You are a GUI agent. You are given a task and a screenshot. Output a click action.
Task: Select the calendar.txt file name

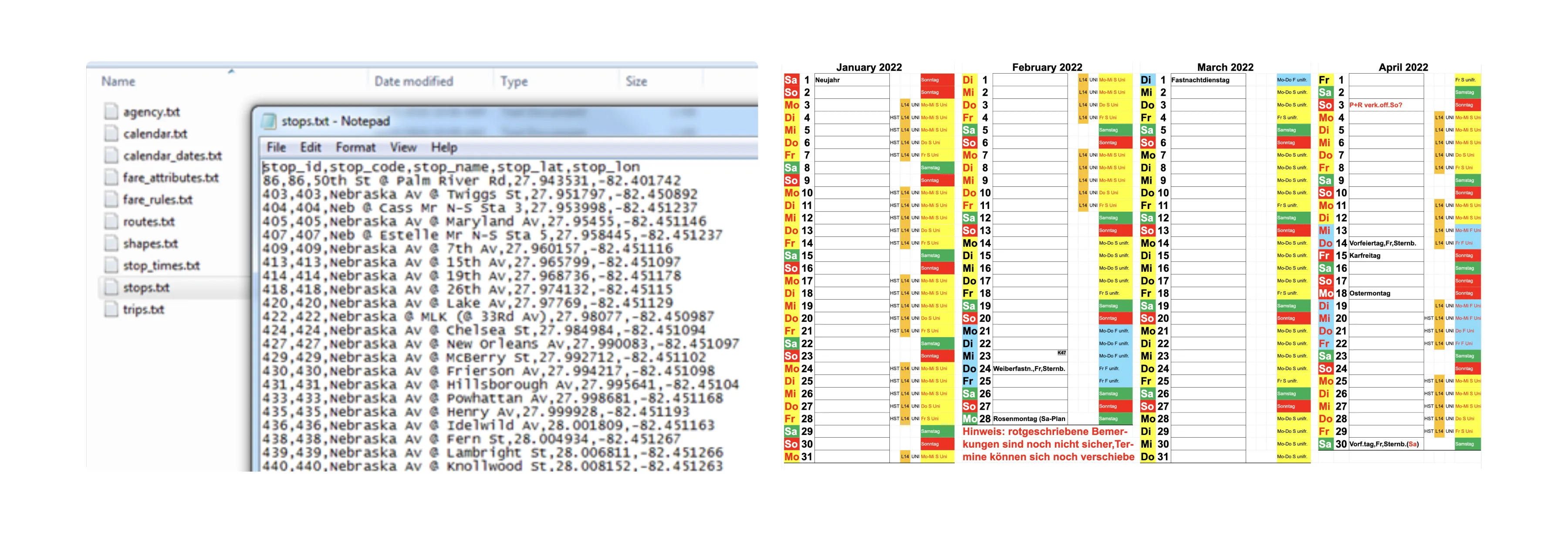pos(155,133)
